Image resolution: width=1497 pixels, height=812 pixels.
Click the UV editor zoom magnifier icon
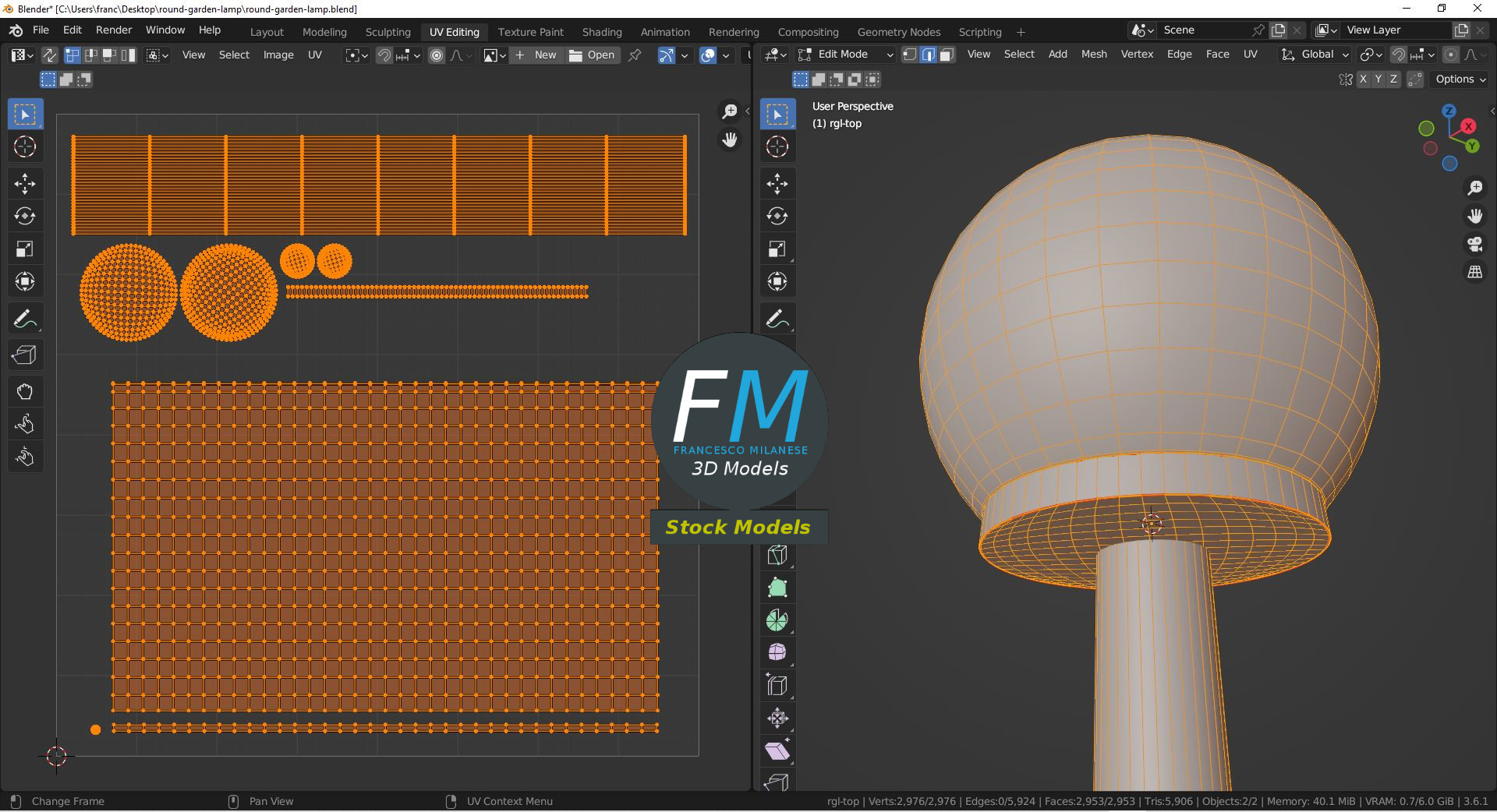click(x=730, y=112)
